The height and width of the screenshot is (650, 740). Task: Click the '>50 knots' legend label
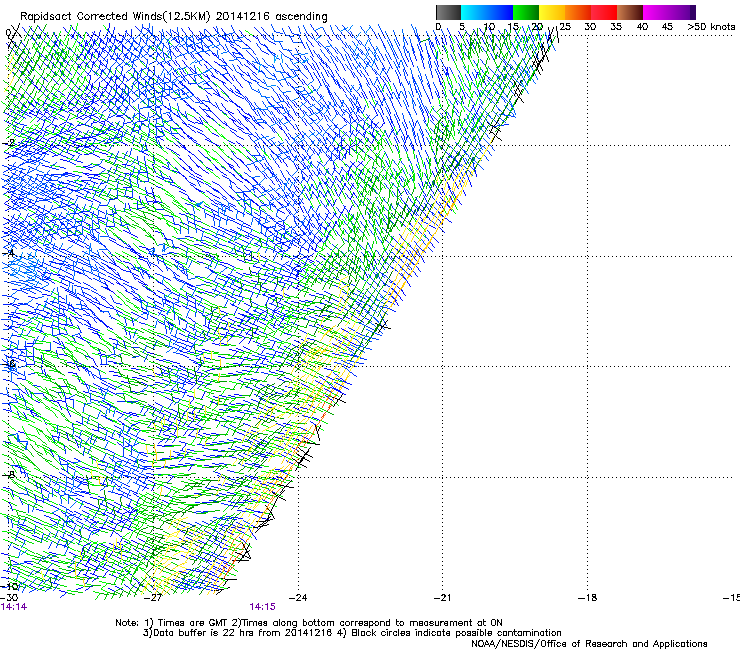click(x=711, y=27)
